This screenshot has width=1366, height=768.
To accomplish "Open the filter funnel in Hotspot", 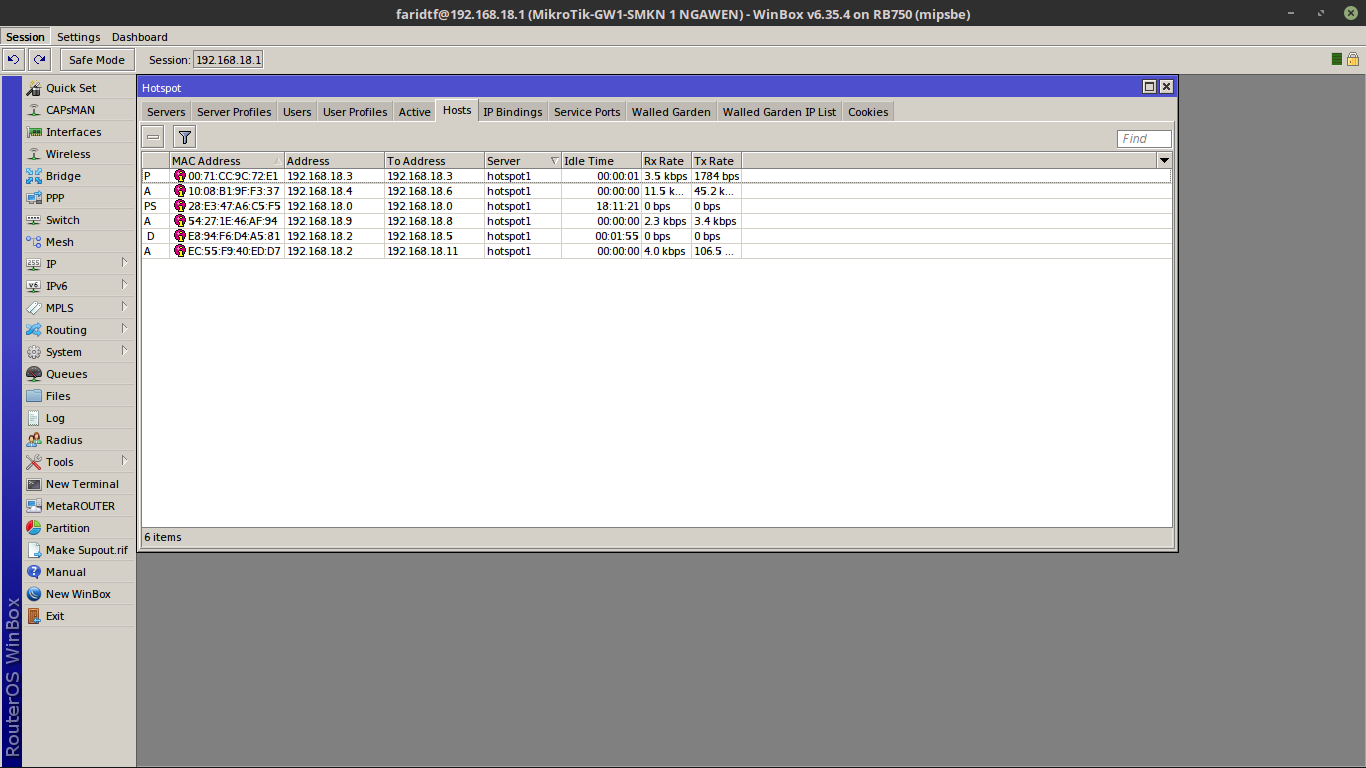I will point(185,137).
